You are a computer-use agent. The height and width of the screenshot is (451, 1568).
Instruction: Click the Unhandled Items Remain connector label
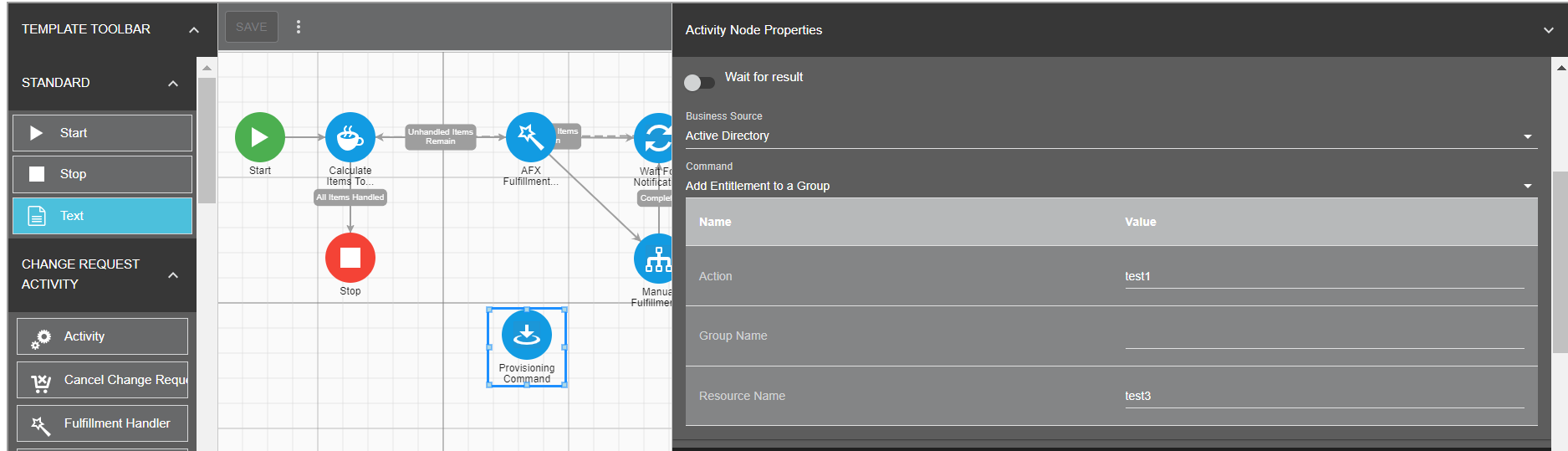441,136
